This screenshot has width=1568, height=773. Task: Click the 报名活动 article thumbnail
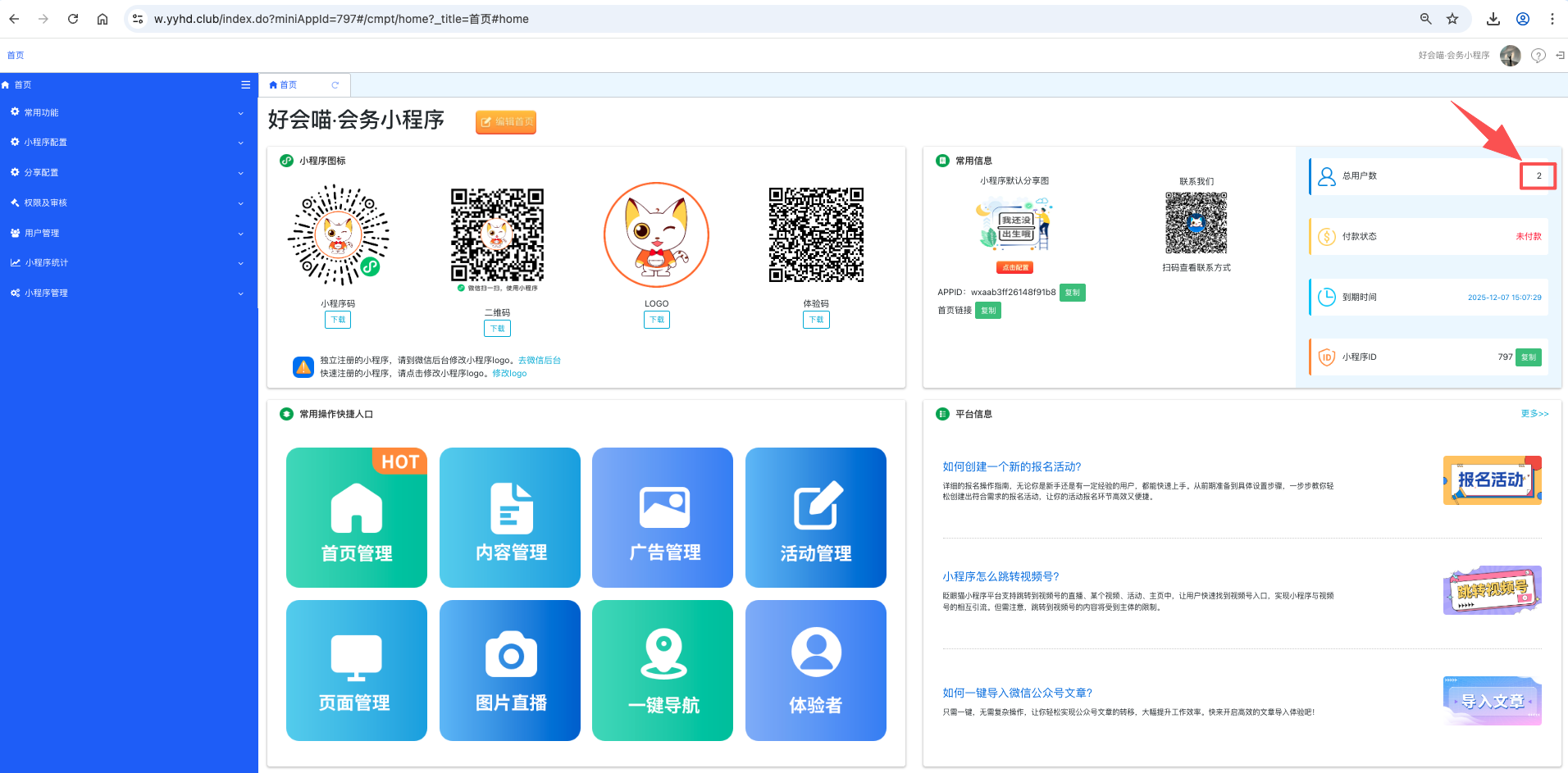click(1492, 480)
